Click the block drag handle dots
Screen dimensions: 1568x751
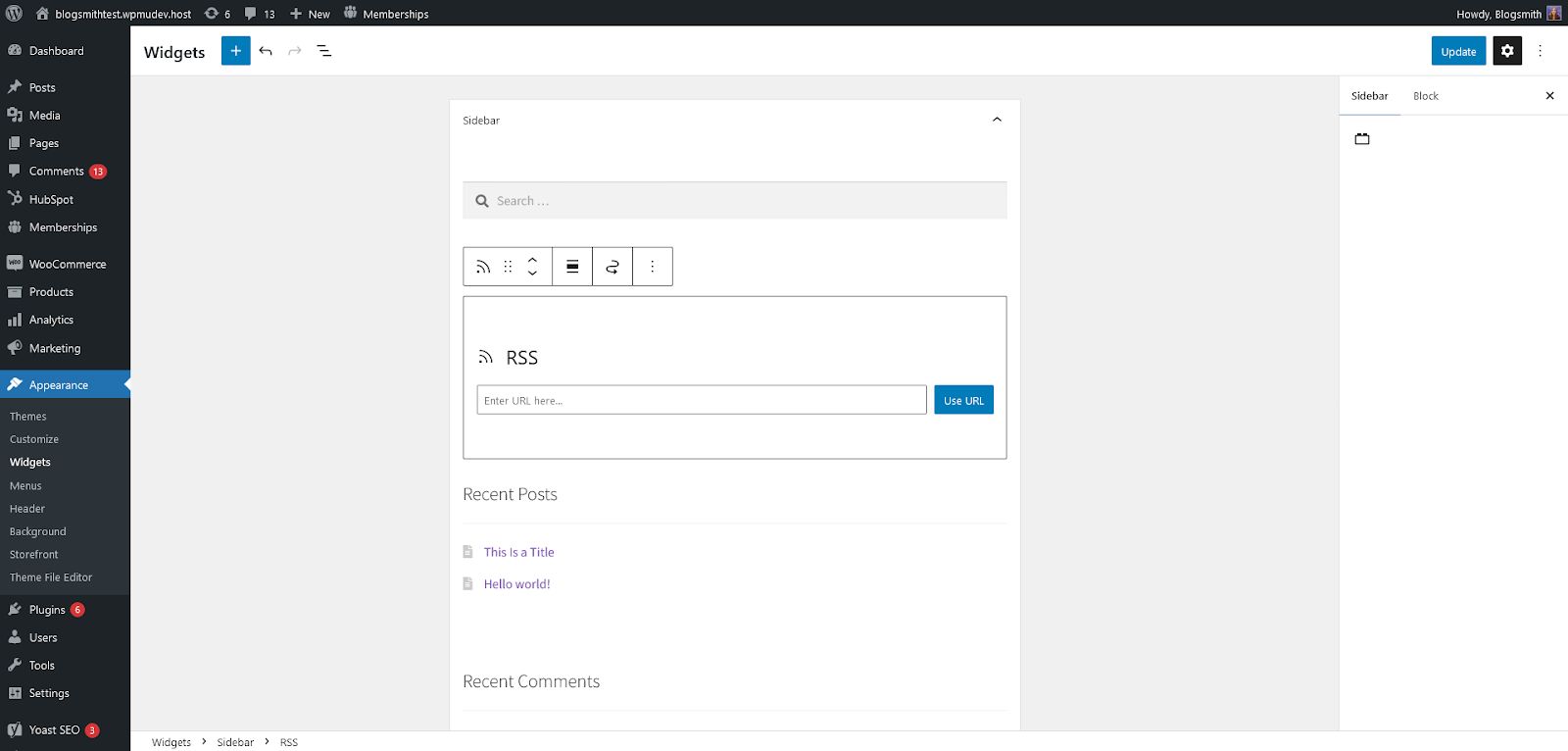pos(508,267)
